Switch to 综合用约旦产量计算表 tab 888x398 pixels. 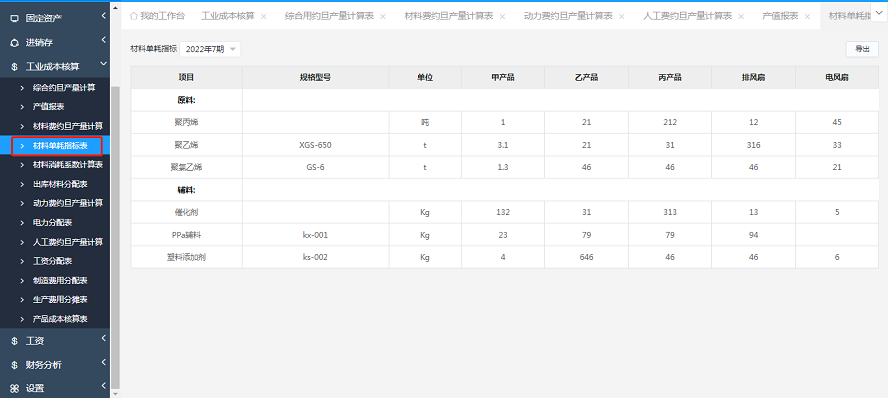(x=329, y=16)
